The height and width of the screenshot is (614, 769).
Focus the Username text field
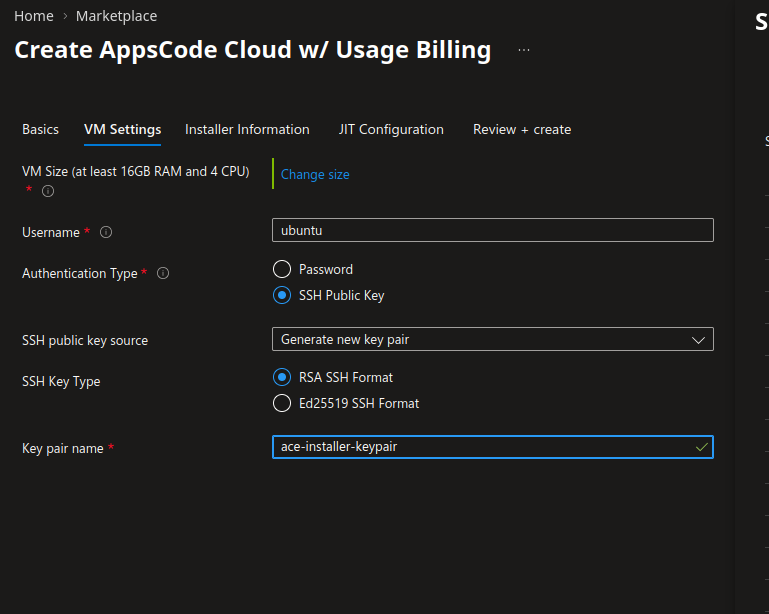[x=492, y=230]
